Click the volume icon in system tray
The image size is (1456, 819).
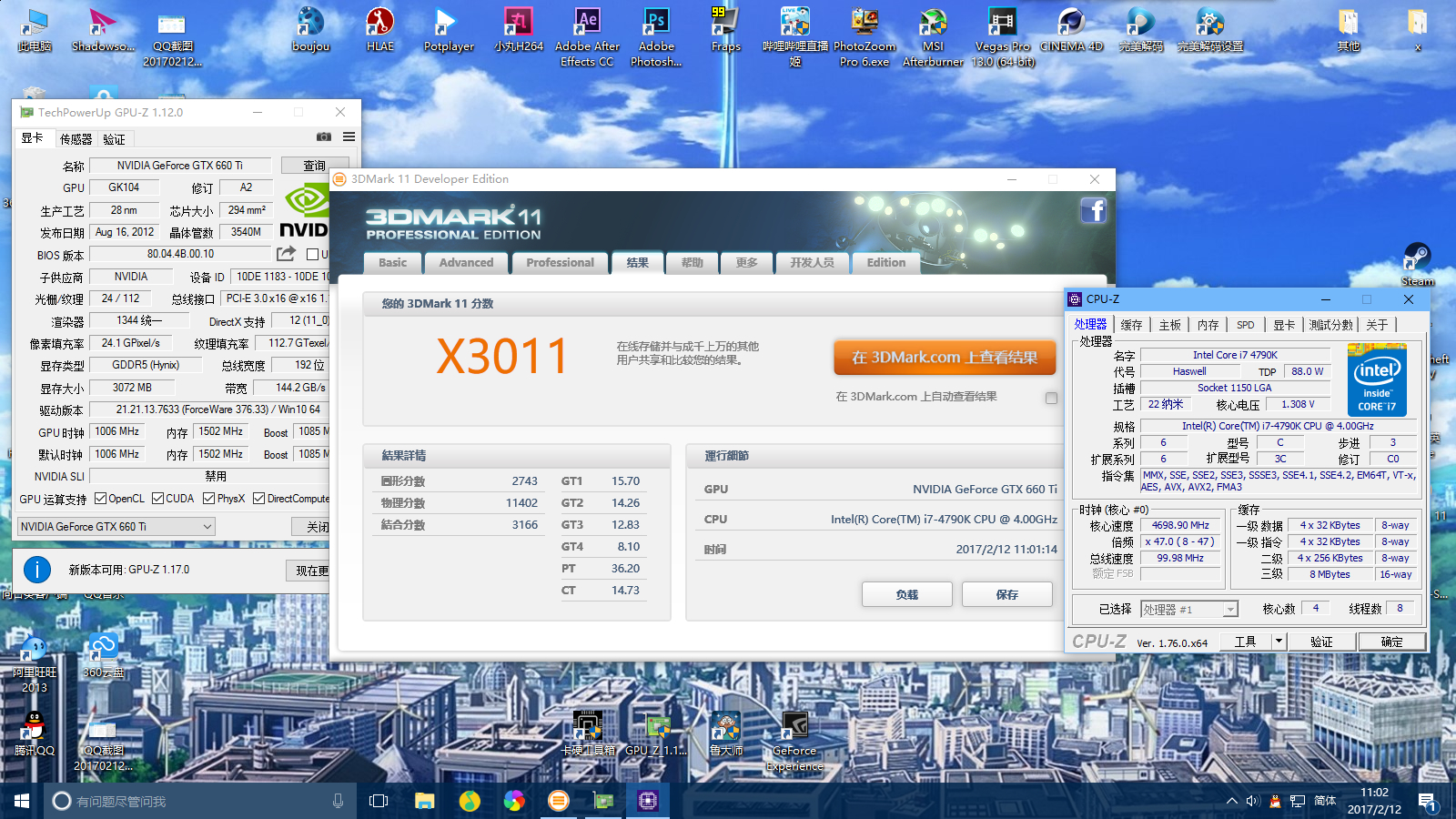coord(1253,801)
